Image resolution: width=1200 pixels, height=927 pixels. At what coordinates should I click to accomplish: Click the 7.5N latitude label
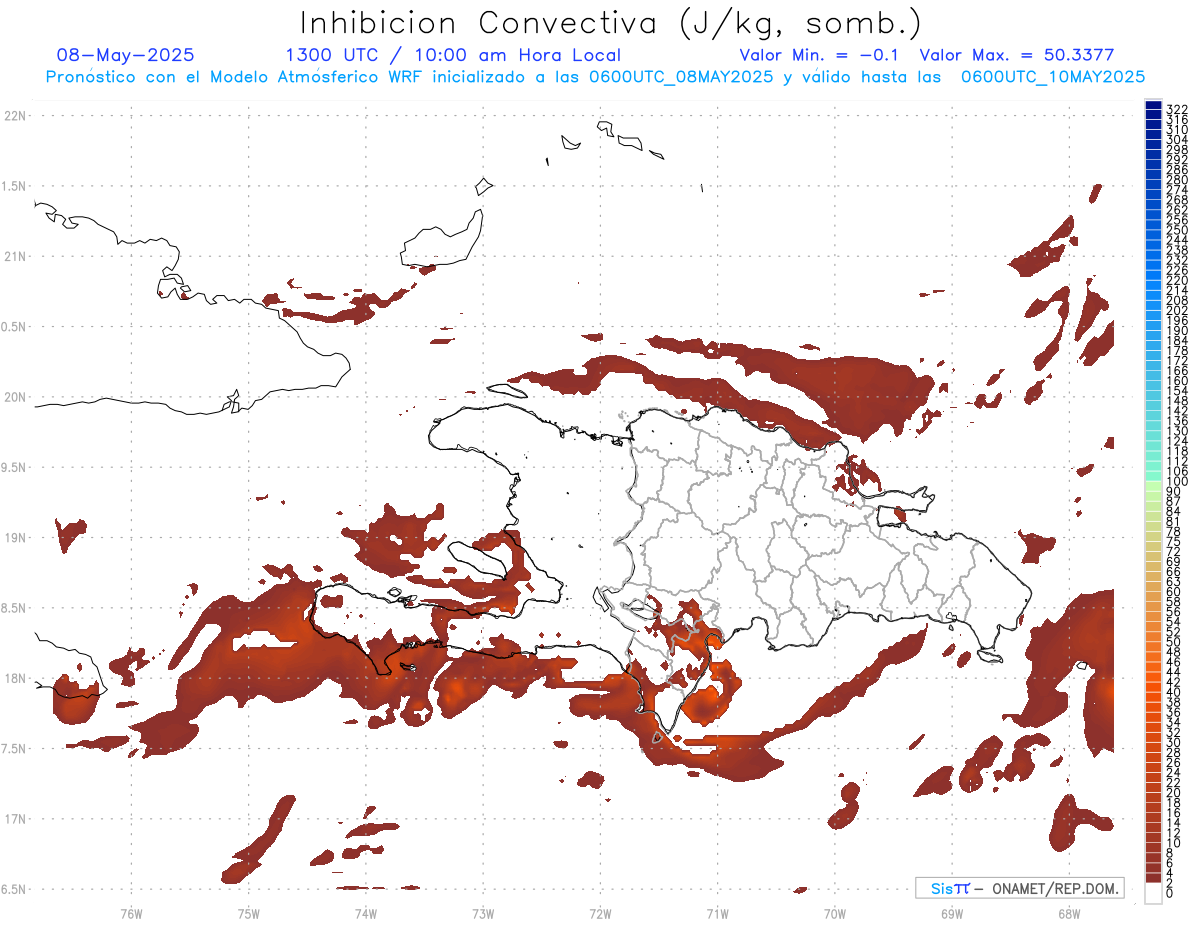[14, 748]
